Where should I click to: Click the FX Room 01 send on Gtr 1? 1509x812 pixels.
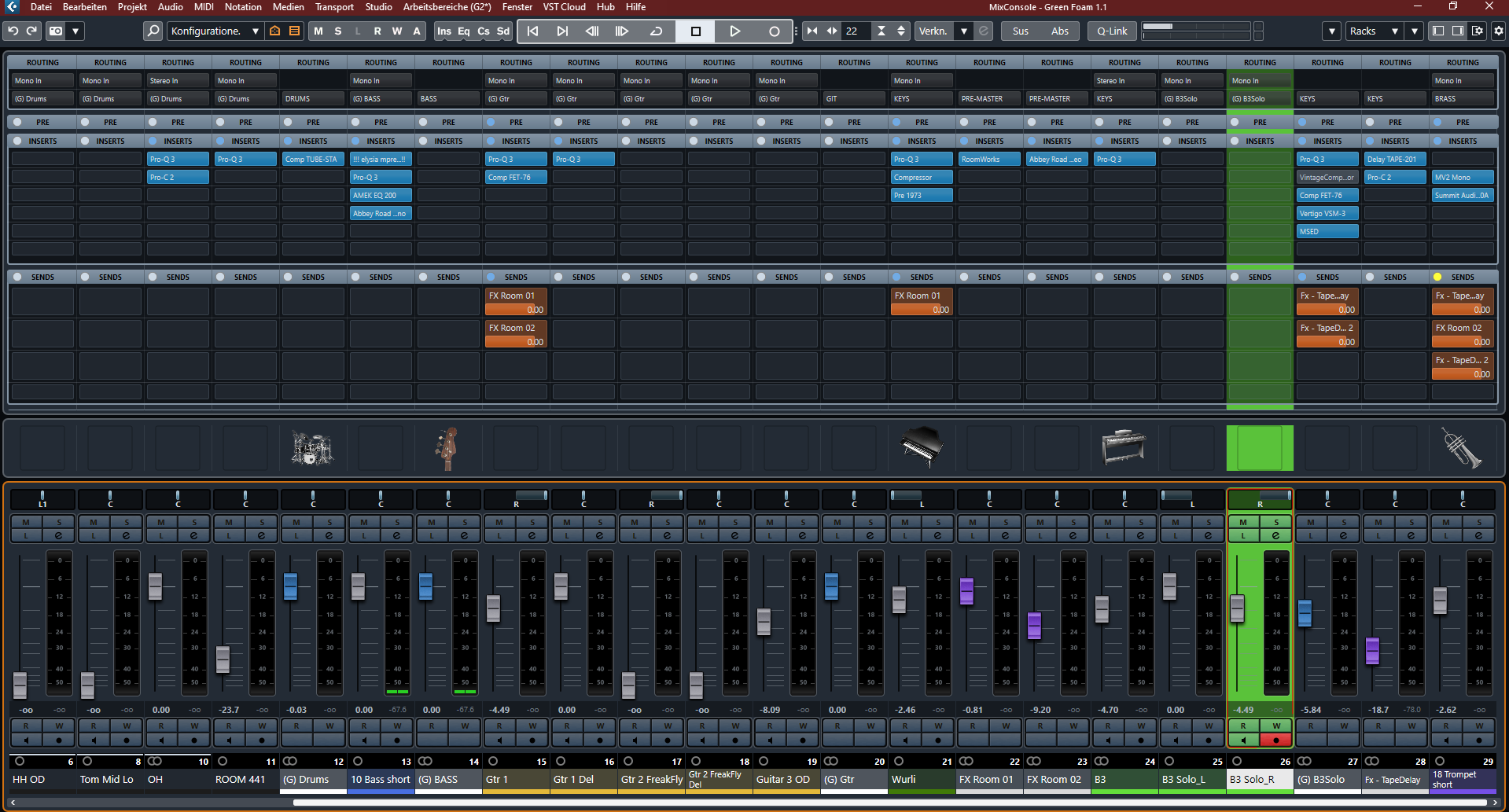[516, 296]
